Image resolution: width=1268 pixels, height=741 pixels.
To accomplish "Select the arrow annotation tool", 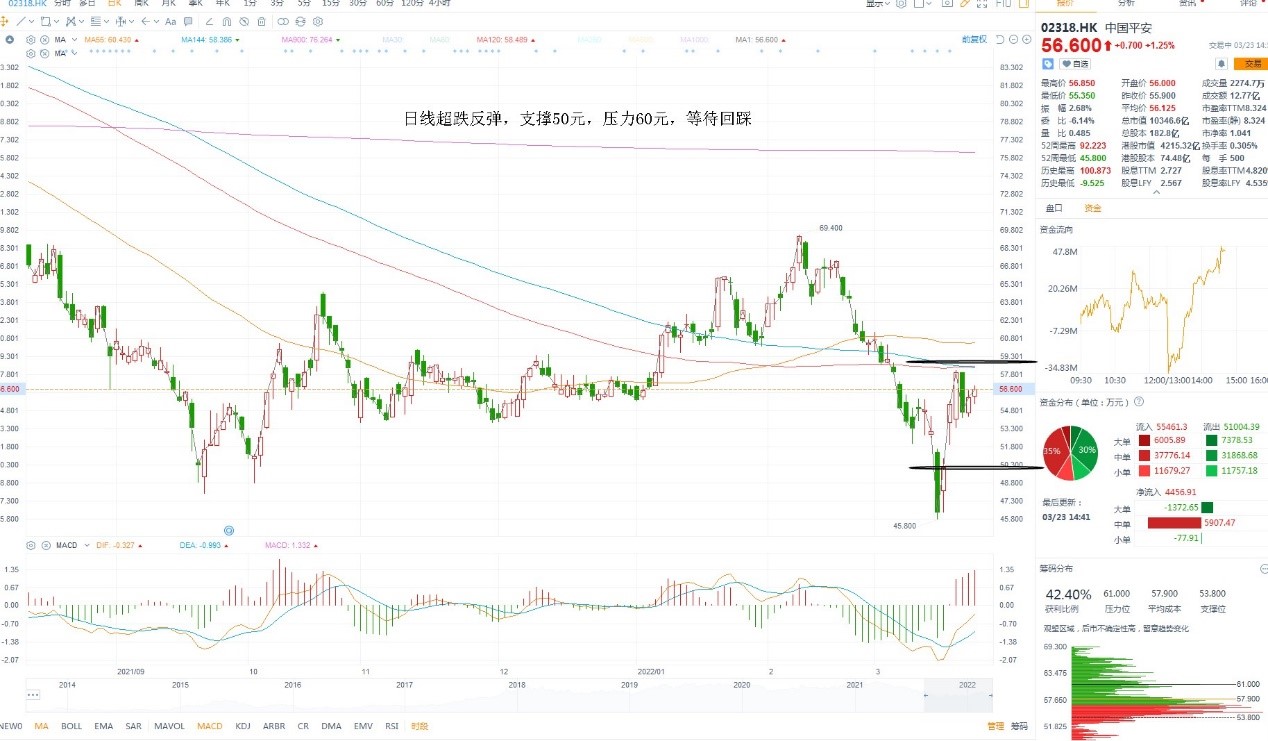I will [x=146, y=21].
